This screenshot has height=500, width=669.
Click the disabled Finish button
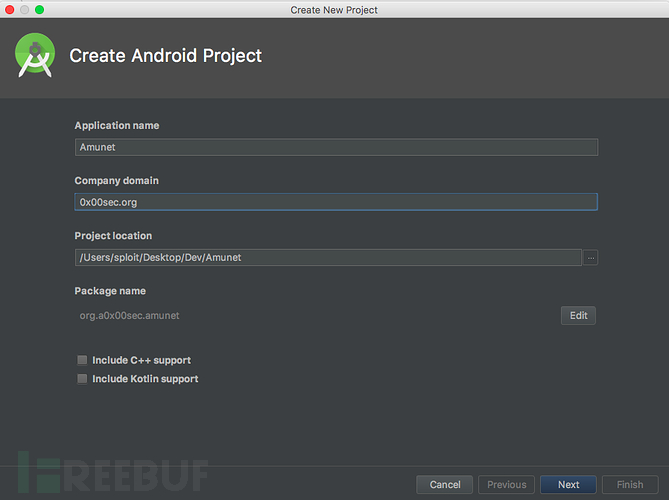point(630,485)
